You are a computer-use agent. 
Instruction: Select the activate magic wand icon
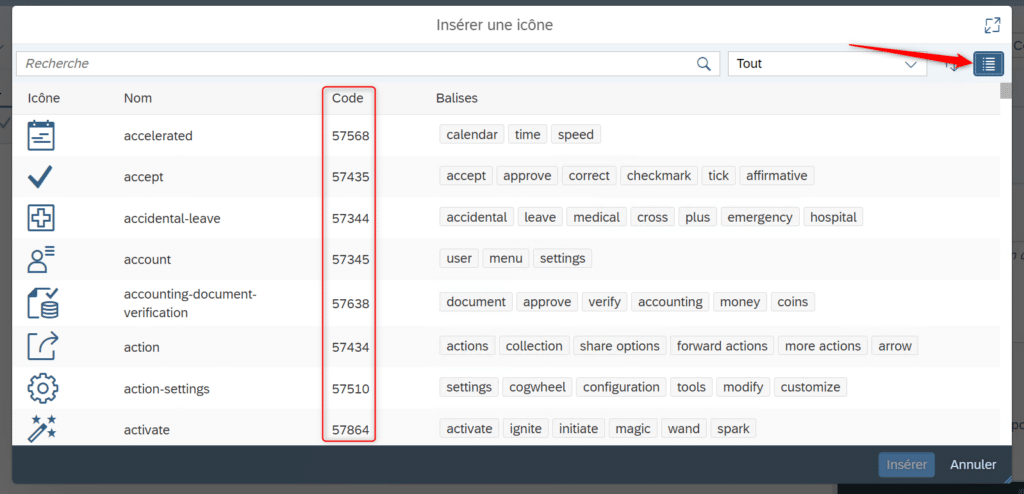tap(42, 428)
